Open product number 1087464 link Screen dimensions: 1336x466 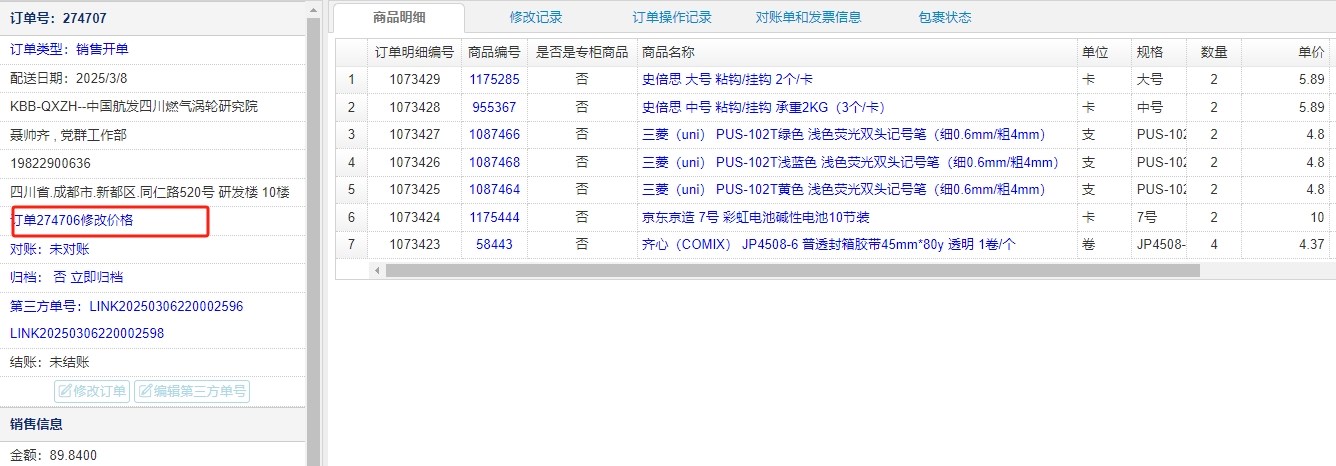494,189
